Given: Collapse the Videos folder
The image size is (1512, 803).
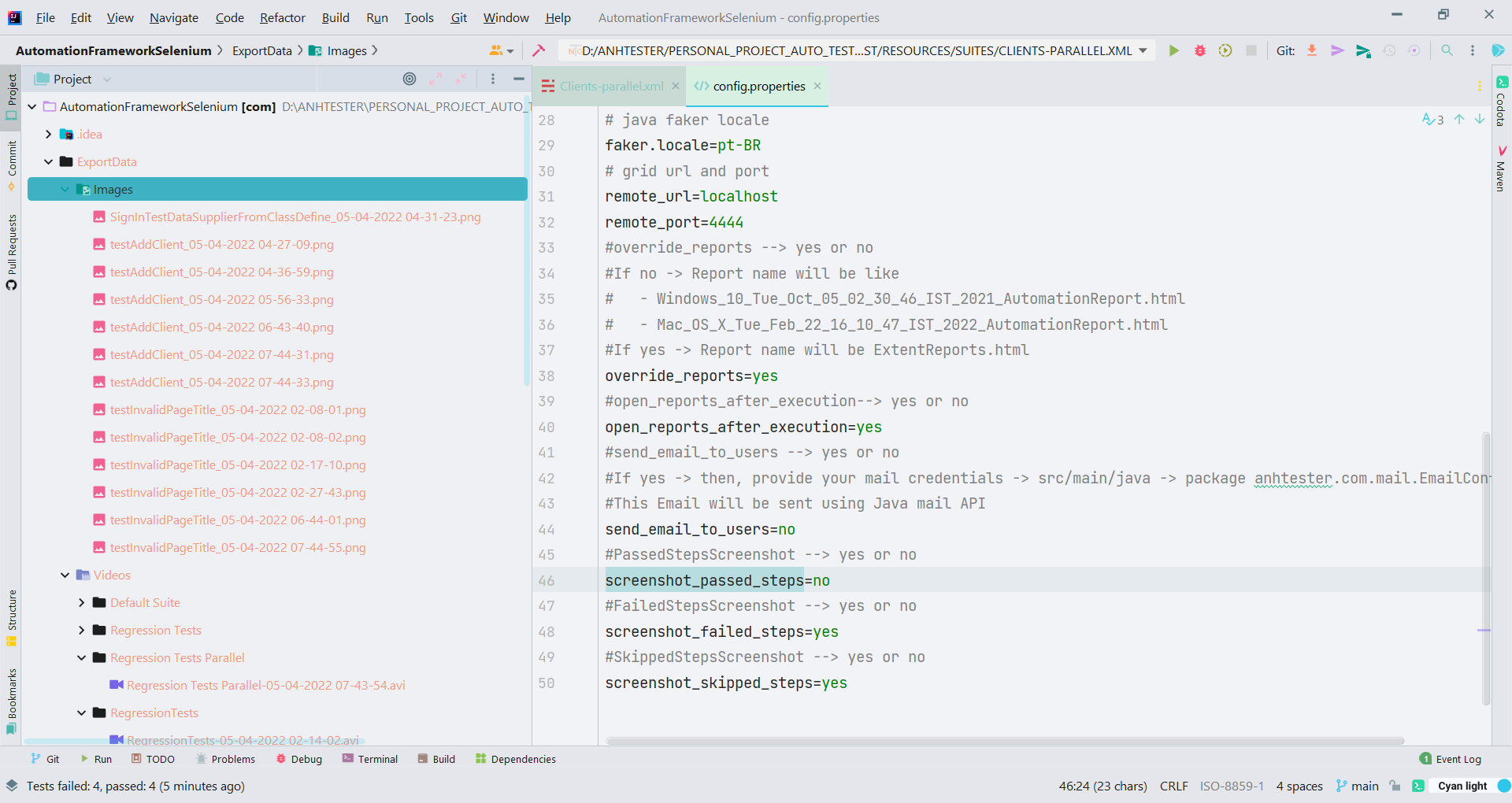Looking at the screenshot, I should pyautogui.click(x=65, y=575).
